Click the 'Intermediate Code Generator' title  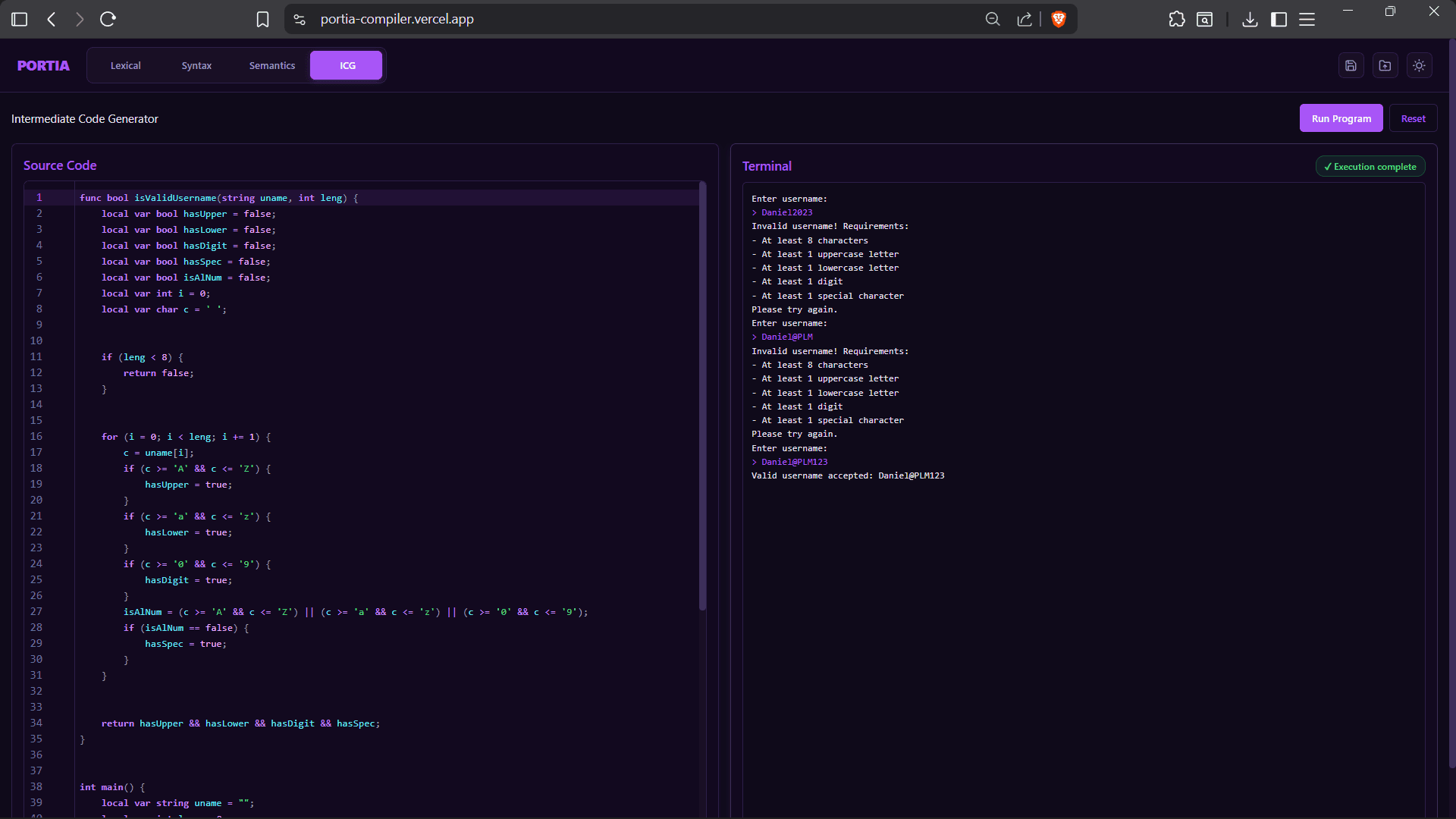point(85,119)
